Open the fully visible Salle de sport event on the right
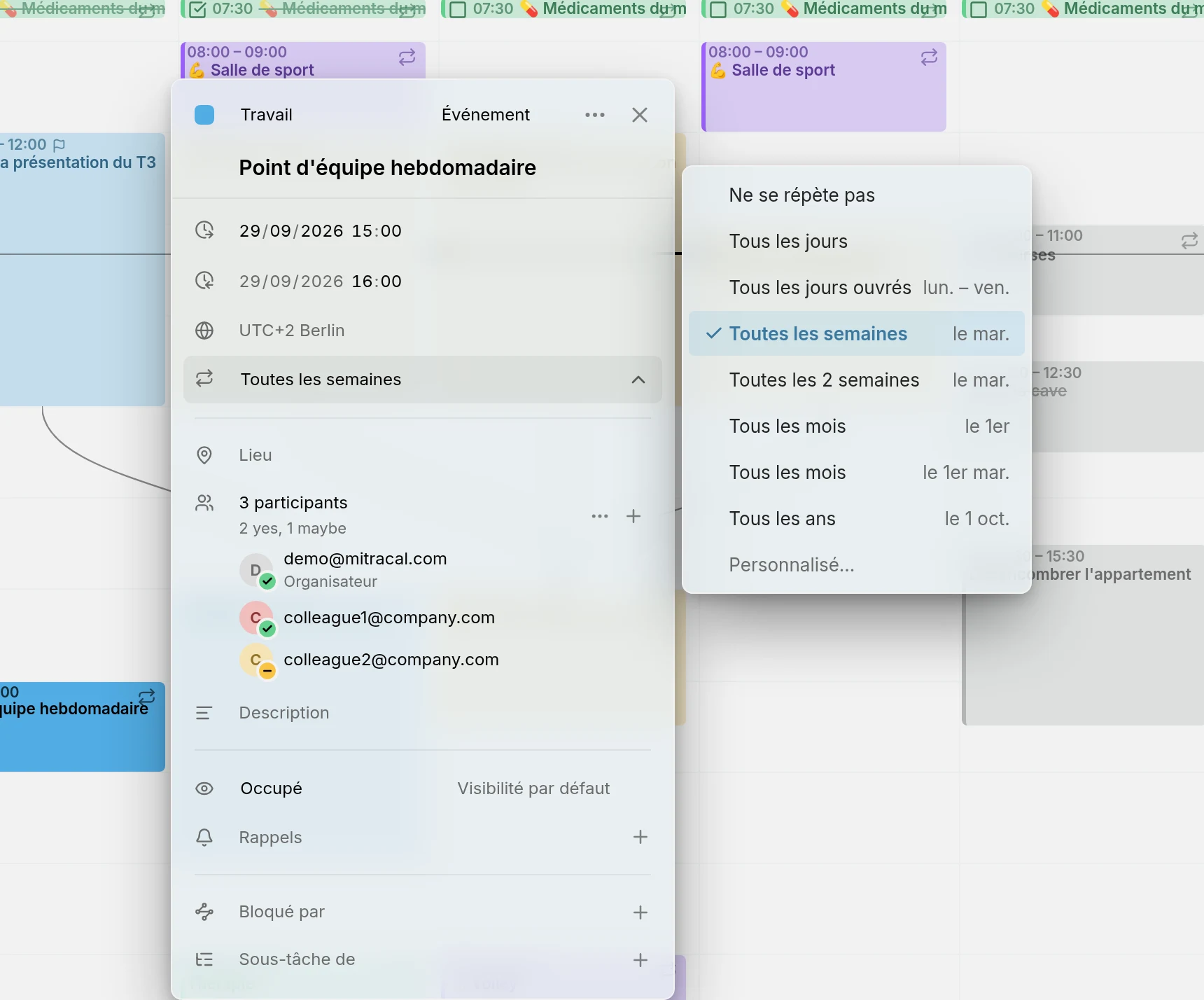Screen dimensions: 1204x1000 pyautogui.click(x=824, y=87)
